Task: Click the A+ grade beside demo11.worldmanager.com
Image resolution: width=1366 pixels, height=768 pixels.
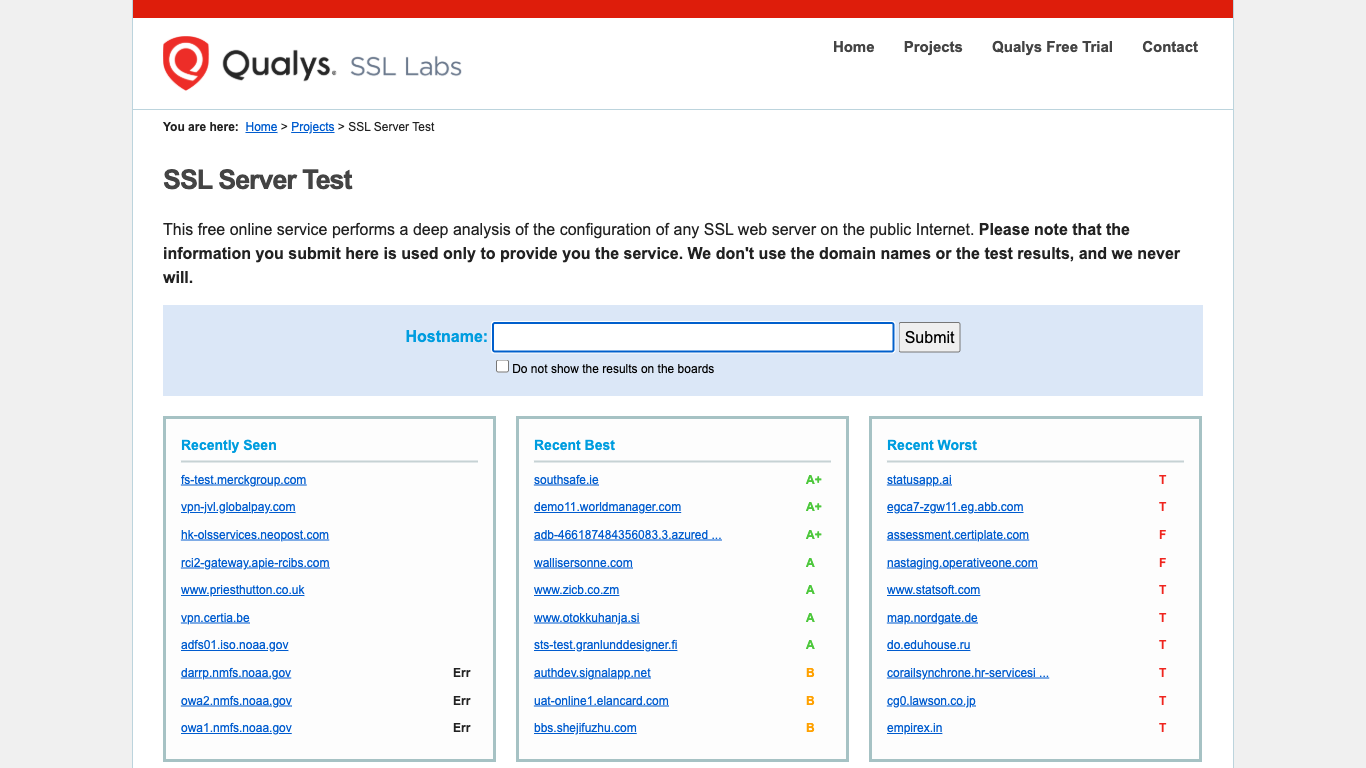Action: point(813,507)
